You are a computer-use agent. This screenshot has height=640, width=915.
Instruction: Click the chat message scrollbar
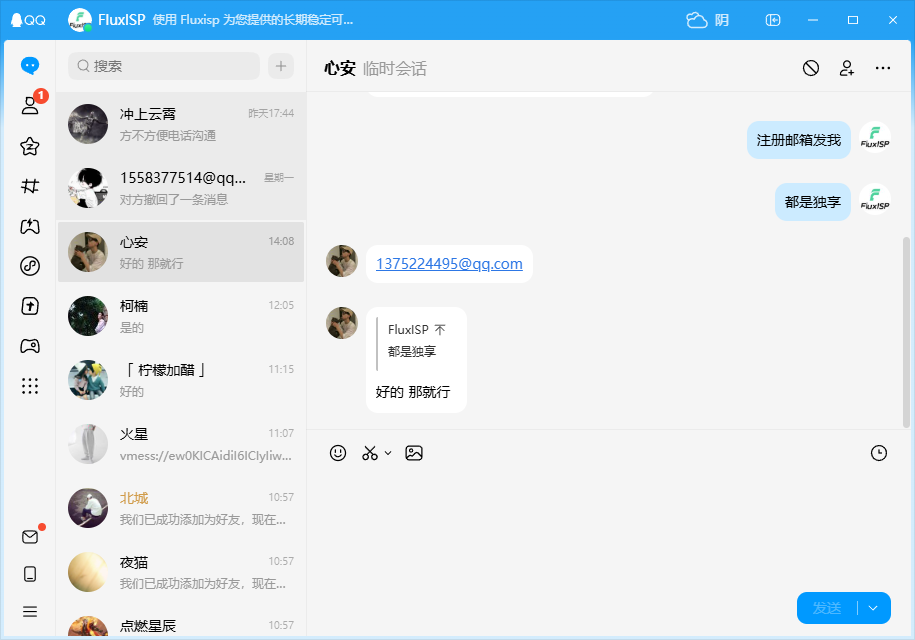pos(906,333)
